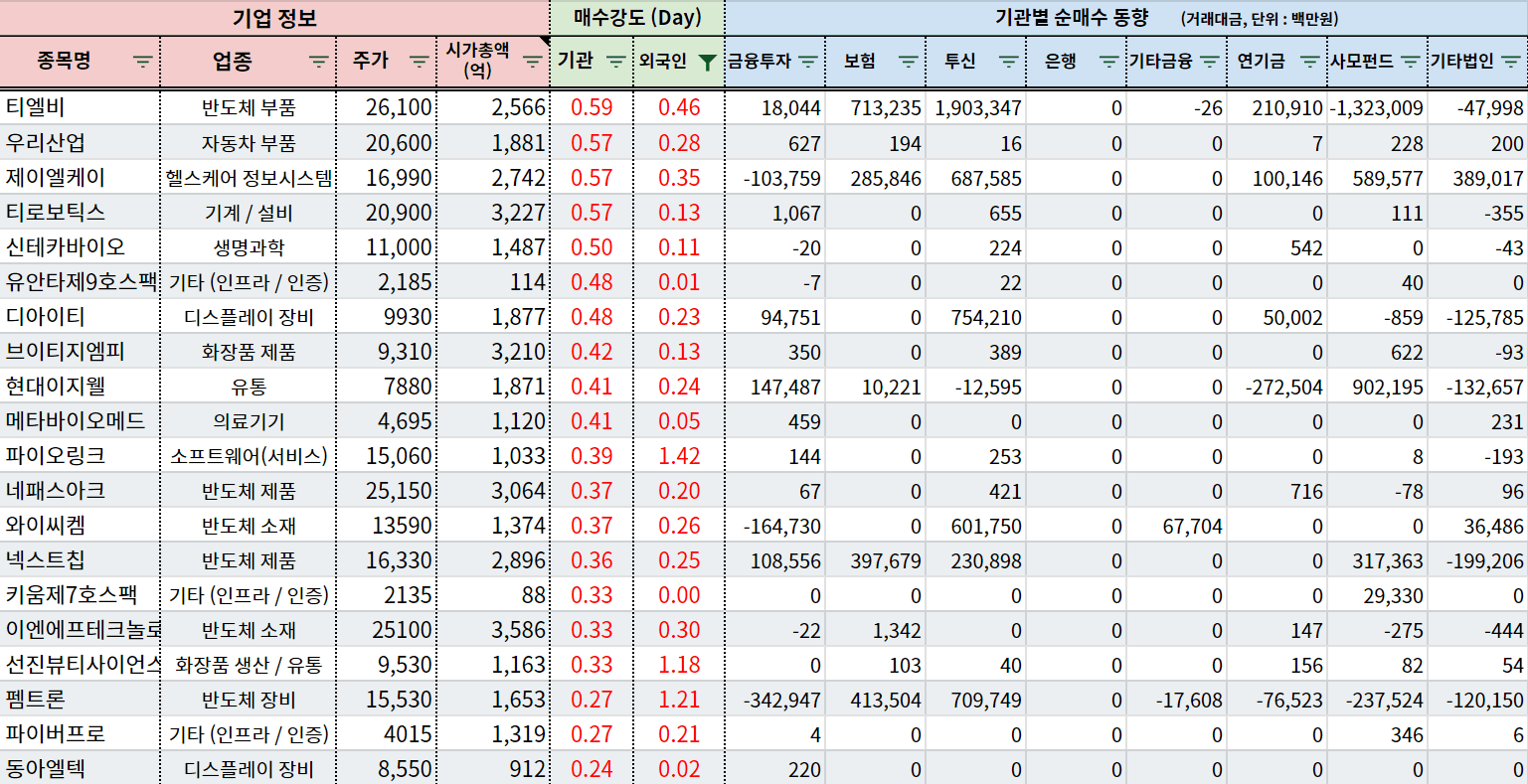Open the 보험 column filter dropdown

pos(908,62)
